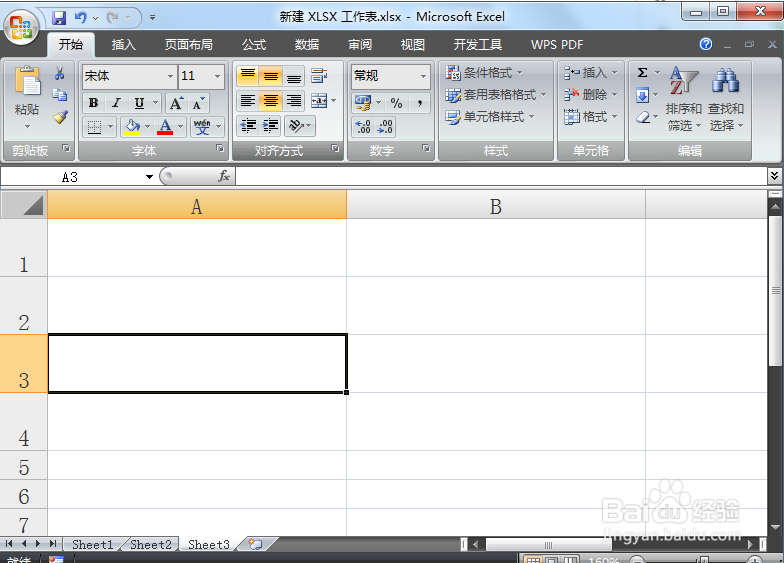Toggle wrap text icon
784x563 pixels.
point(318,76)
